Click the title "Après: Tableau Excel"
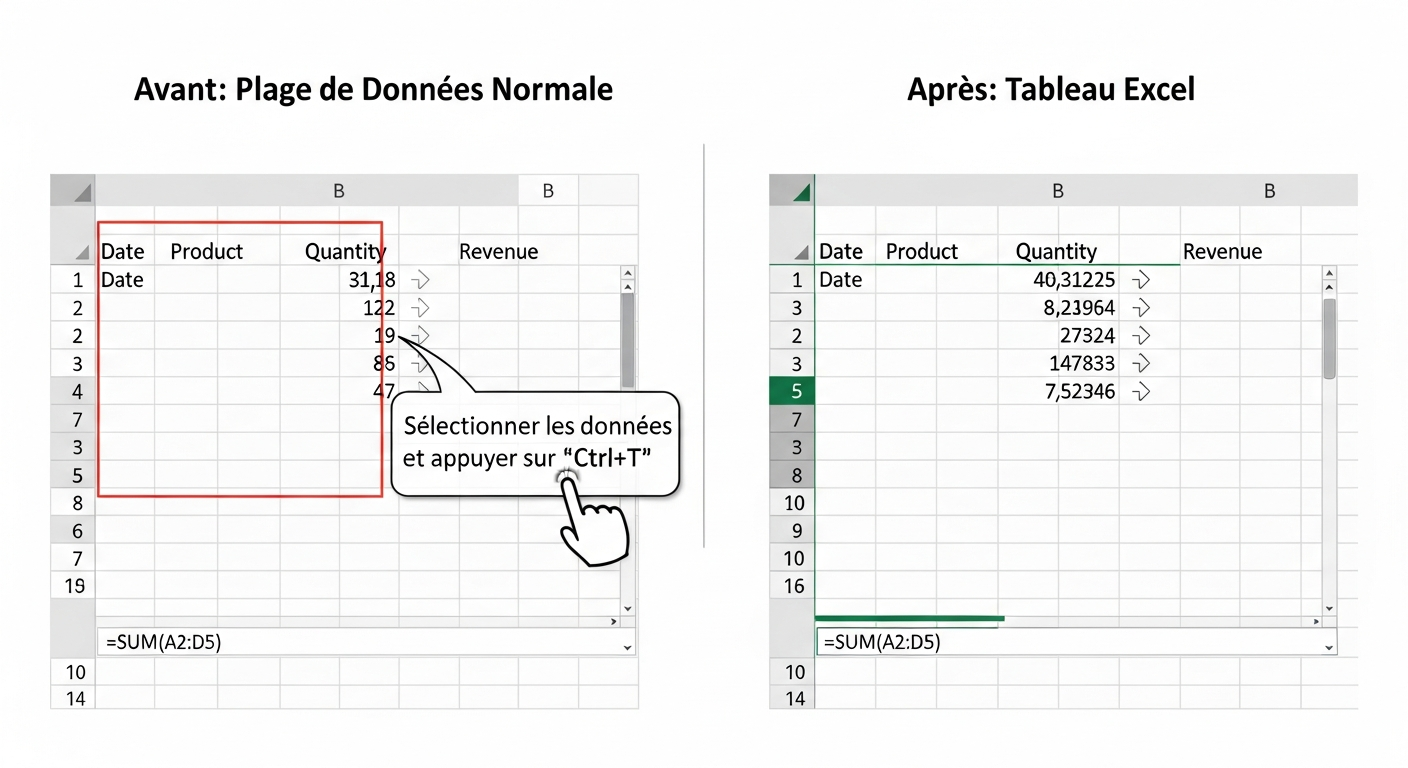 point(1051,90)
